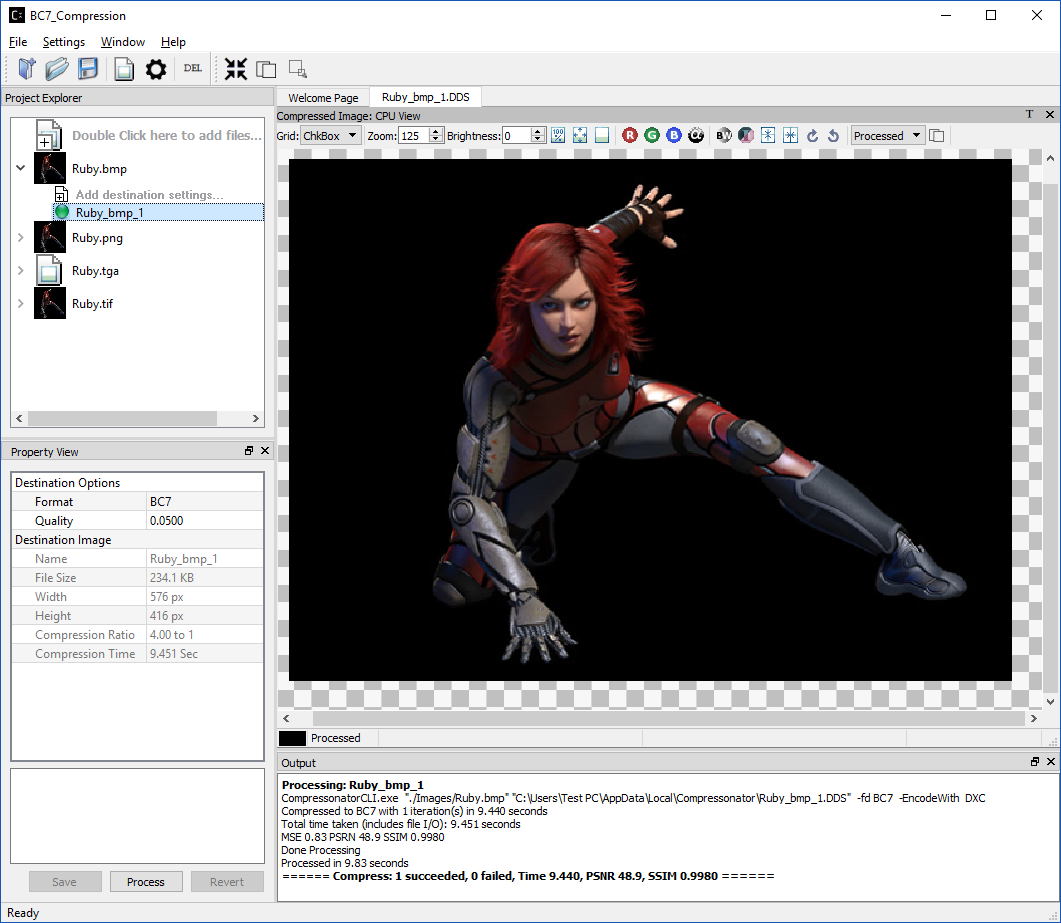Expand the Ruby.png tree item
Screen dimensions: 1061x923
(x=21, y=238)
